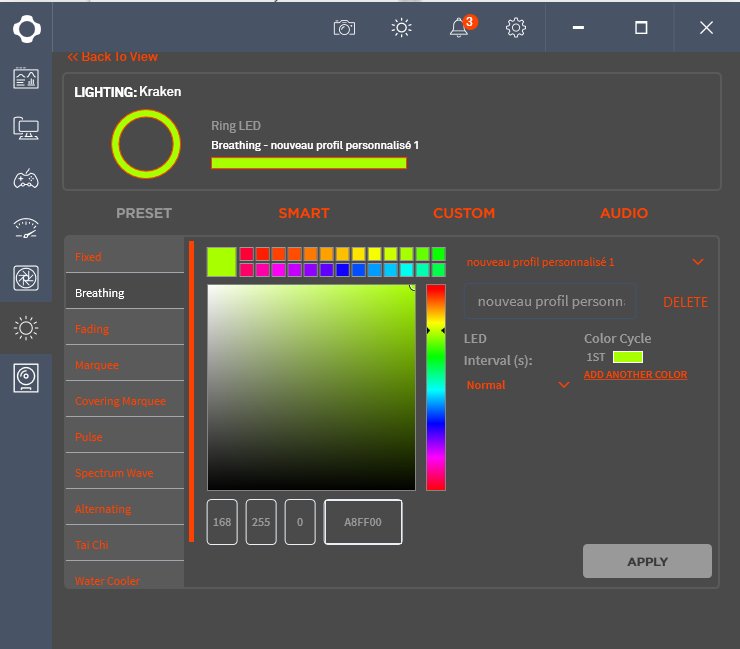Click inside the saturation-brightness color field
The height and width of the screenshot is (649, 740).
point(311,388)
